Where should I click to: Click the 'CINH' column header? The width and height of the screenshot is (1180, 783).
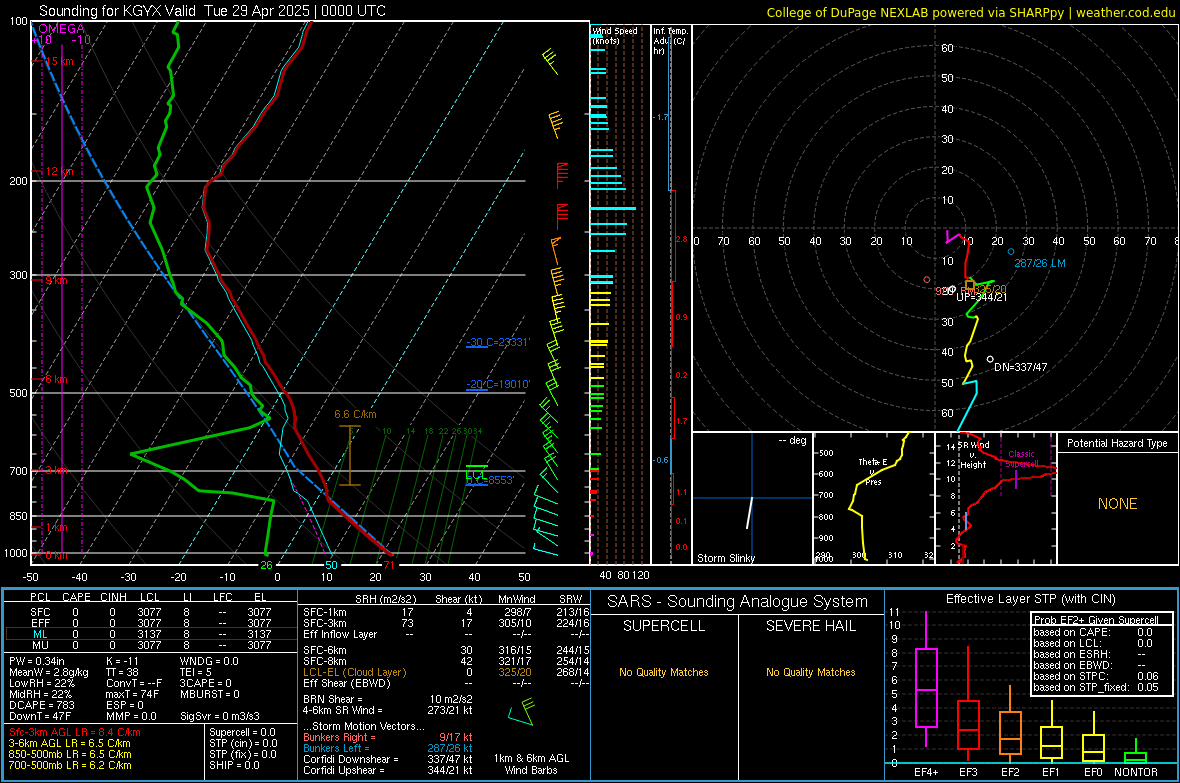(114, 597)
